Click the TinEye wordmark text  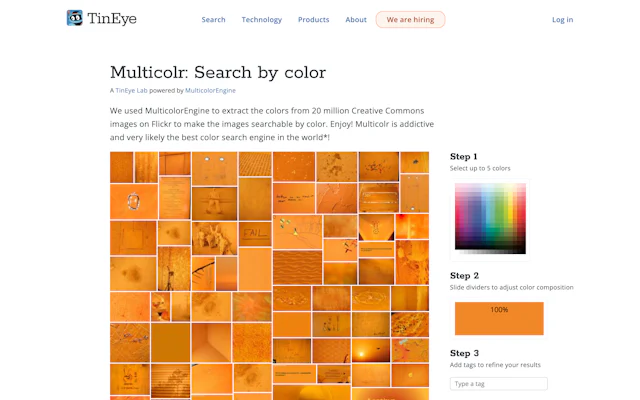[x=112, y=18]
